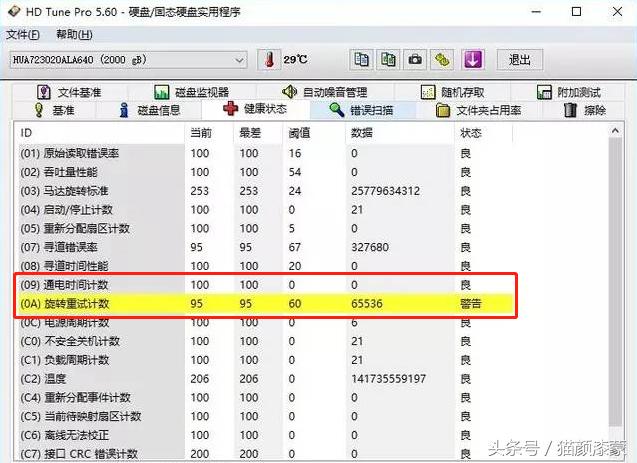The image size is (637, 463).
Task: Click the purple download arrow icon
Action: click(473, 60)
